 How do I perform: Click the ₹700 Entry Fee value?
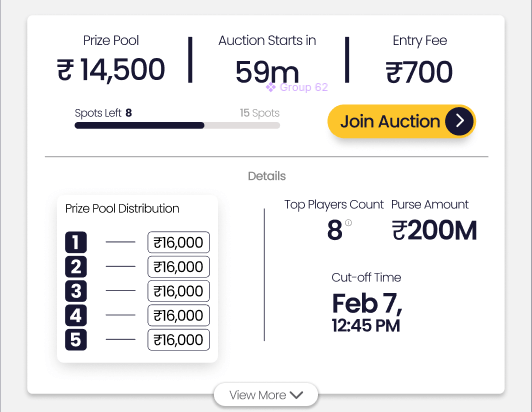click(419, 72)
